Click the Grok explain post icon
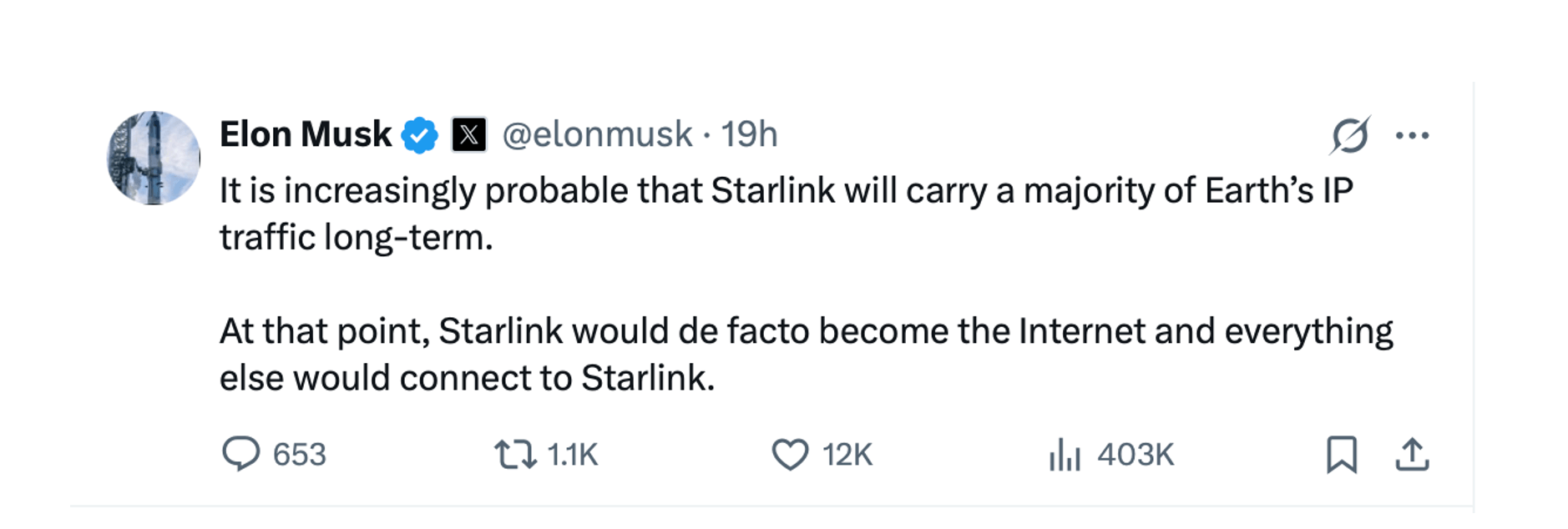The width and height of the screenshot is (1568, 529). pyautogui.click(x=1349, y=135)
